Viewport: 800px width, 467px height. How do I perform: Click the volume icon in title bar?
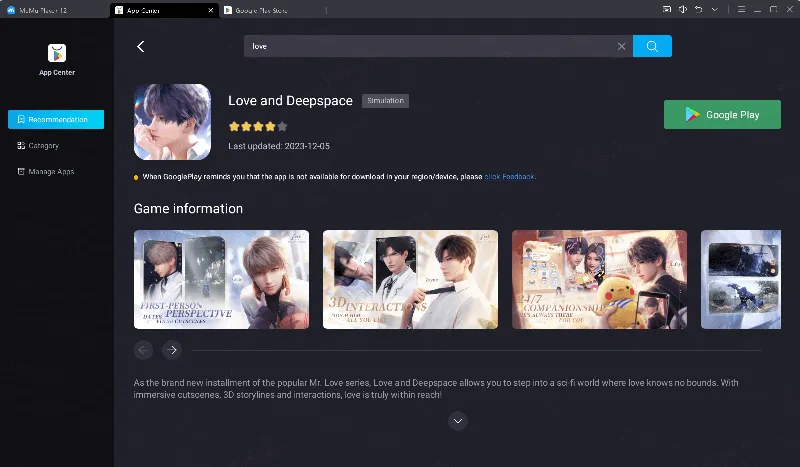coord(682,9)
